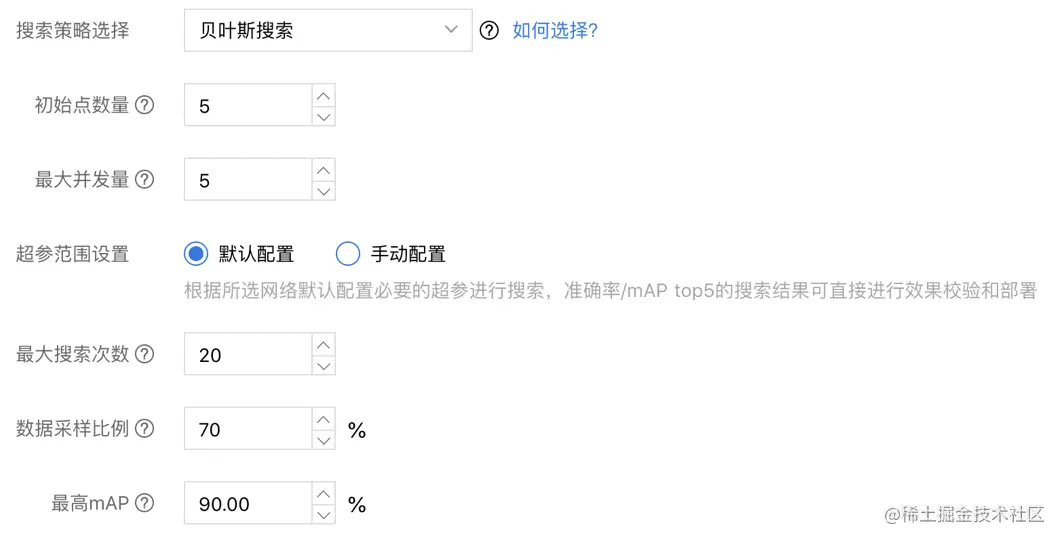
Task: Open 贝叶斯搜索 strategy dropdown
Action: (x=327, y=31)
